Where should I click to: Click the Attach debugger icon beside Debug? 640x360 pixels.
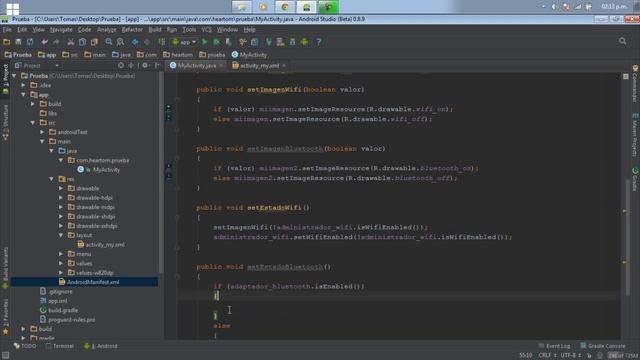[x=229, y=42]
